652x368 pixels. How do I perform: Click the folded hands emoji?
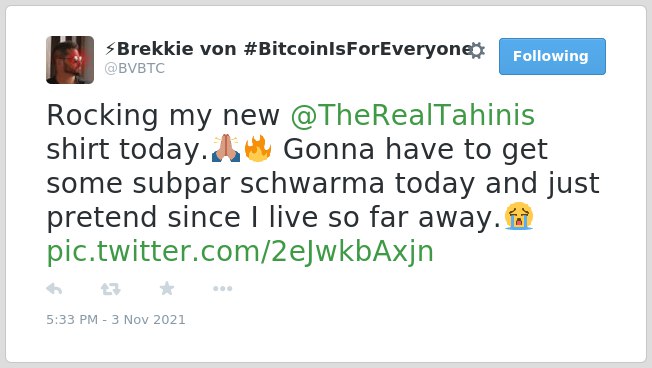[x=225, y=148]
